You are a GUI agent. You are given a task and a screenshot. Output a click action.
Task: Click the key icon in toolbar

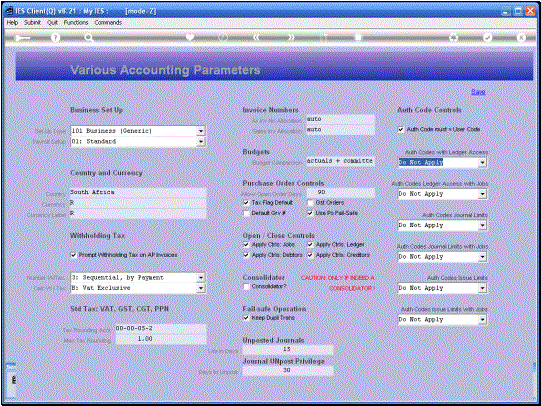[x=22, y=38]
